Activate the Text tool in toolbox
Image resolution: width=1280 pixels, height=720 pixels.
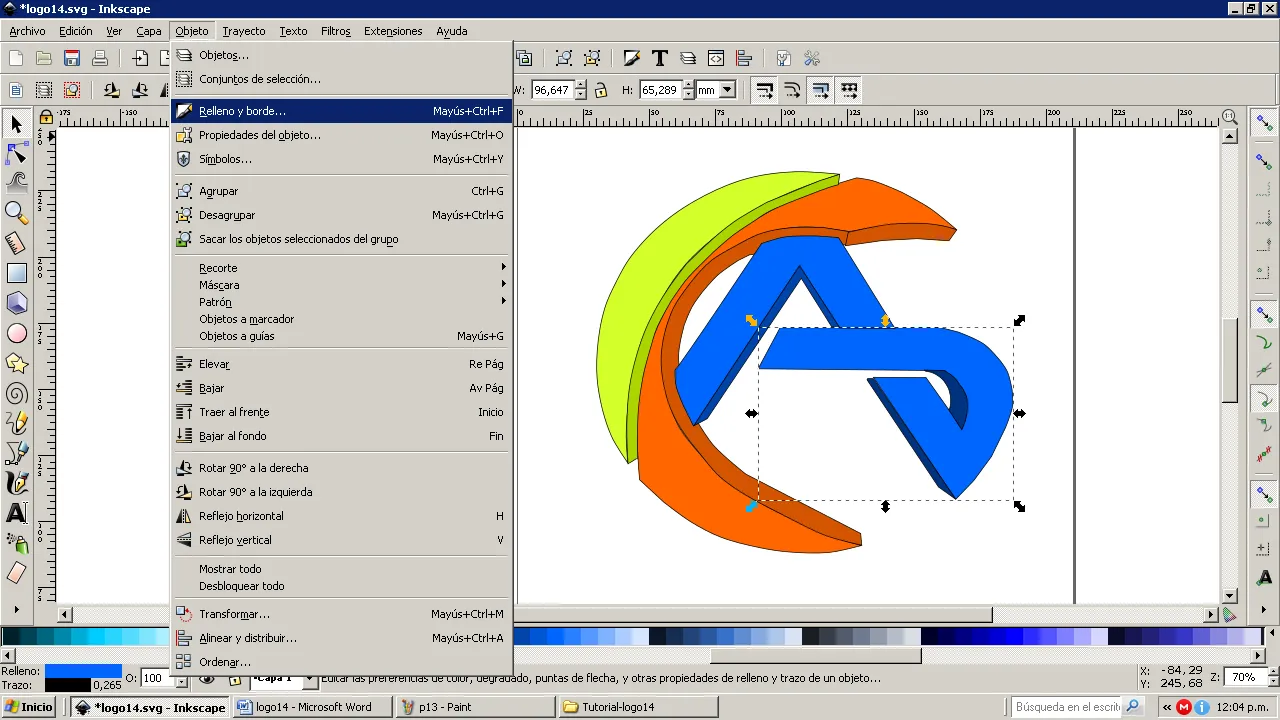click(x=17, y=513)
